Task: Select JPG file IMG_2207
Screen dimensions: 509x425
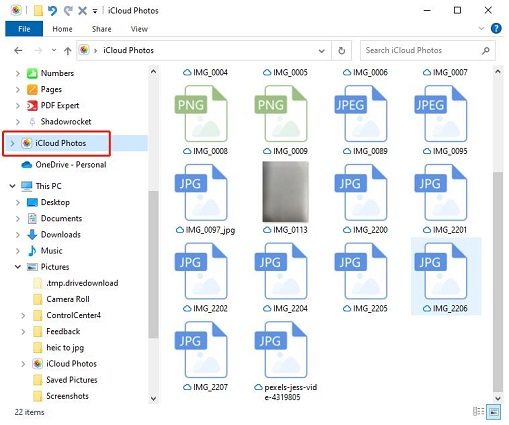Action: (x=206, y=356)
